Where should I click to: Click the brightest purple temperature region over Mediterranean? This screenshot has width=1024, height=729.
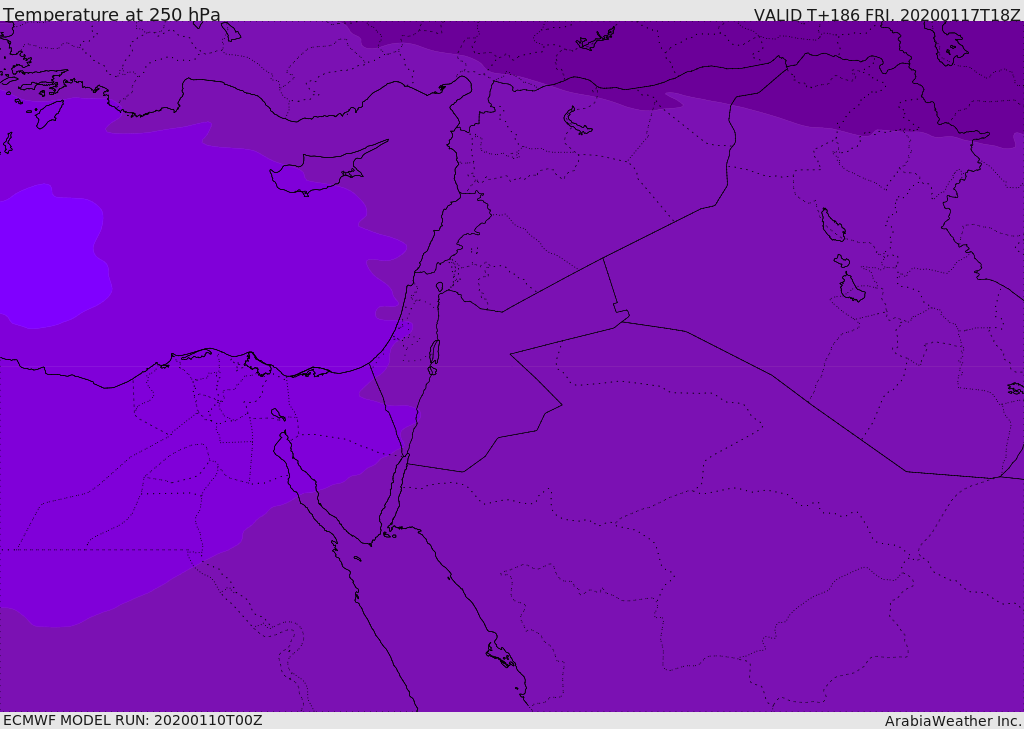click(54, 255)
